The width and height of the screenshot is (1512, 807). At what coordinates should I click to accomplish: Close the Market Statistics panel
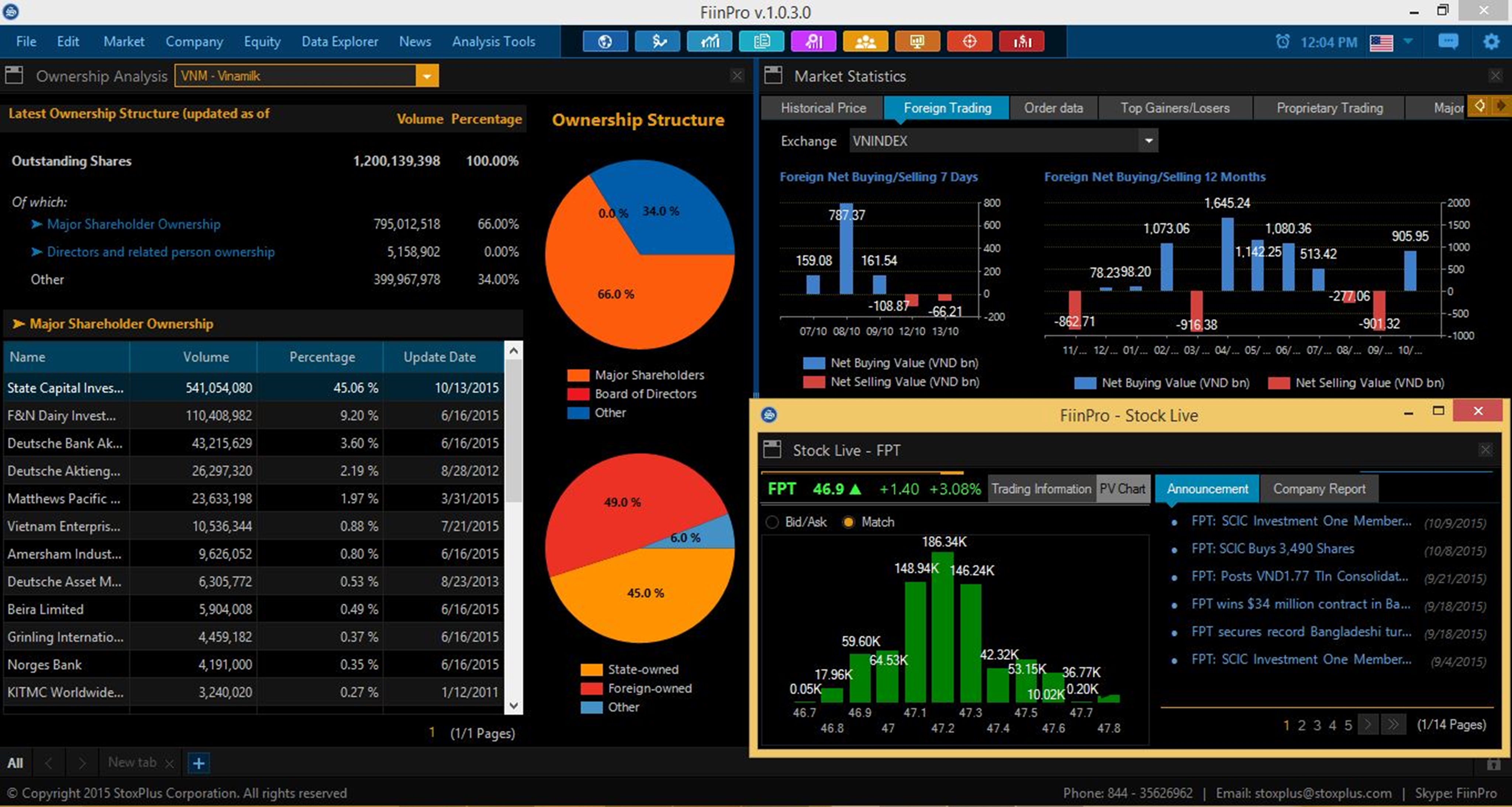tap(1495, 75)
